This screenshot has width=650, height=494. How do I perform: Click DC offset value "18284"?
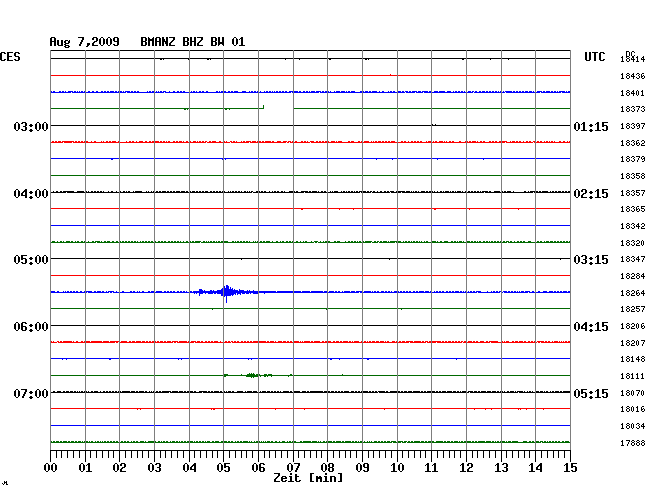pyautogui.click(x=633, y=276)
